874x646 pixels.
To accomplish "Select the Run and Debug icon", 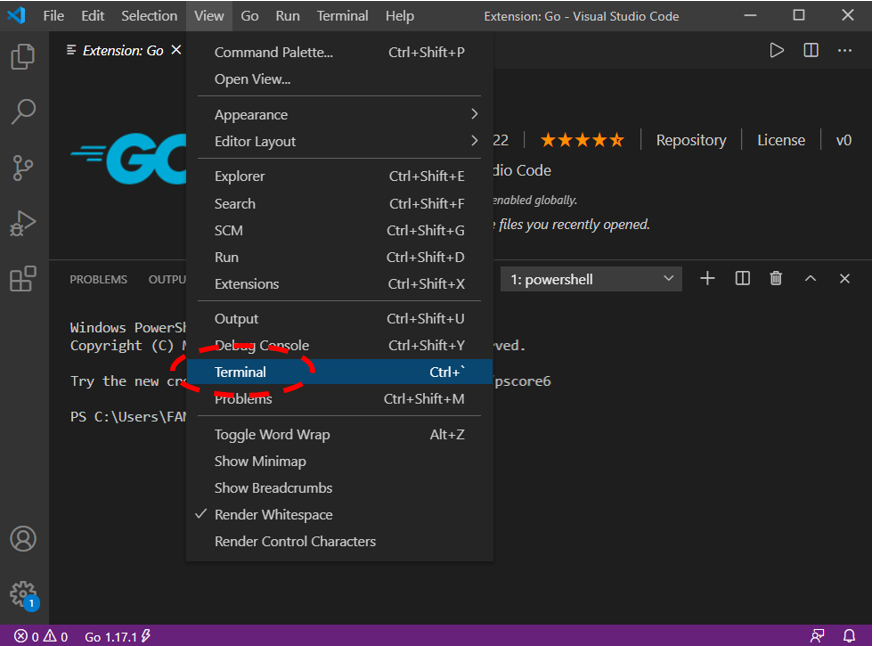I will coord(23,224).
